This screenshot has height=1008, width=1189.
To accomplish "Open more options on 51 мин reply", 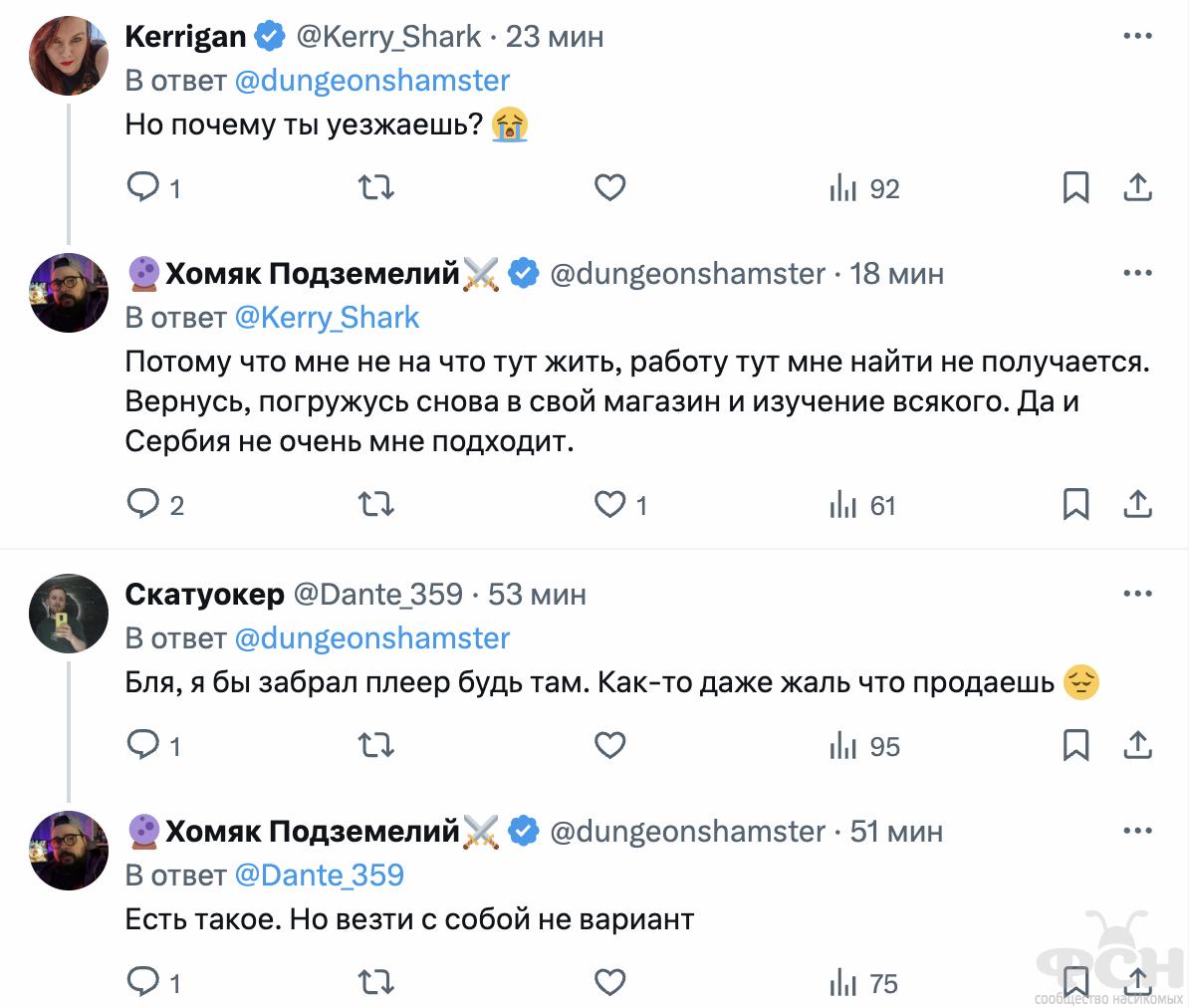I will coord(1137,832).
